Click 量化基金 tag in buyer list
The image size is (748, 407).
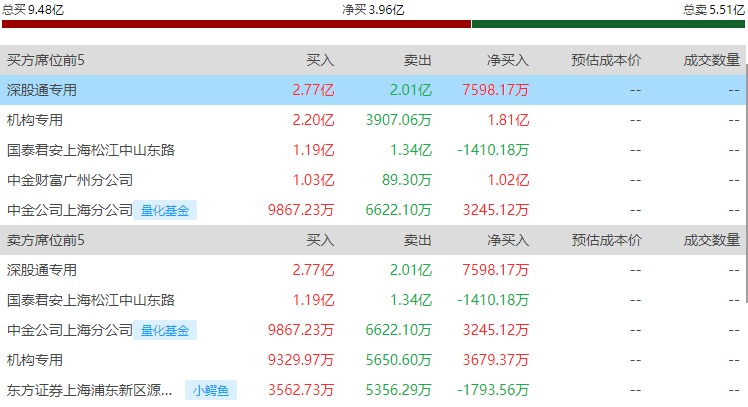coord(165,210)
